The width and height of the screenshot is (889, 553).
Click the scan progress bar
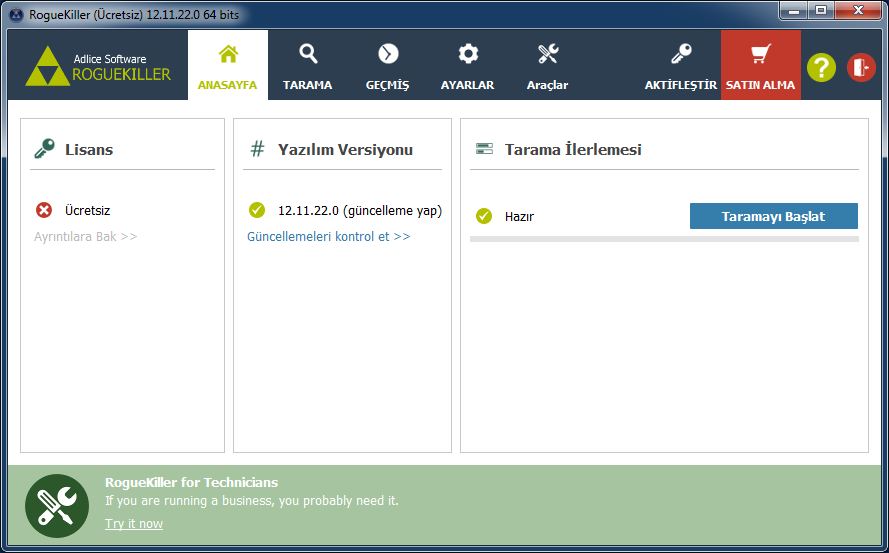tap(664, 239)
